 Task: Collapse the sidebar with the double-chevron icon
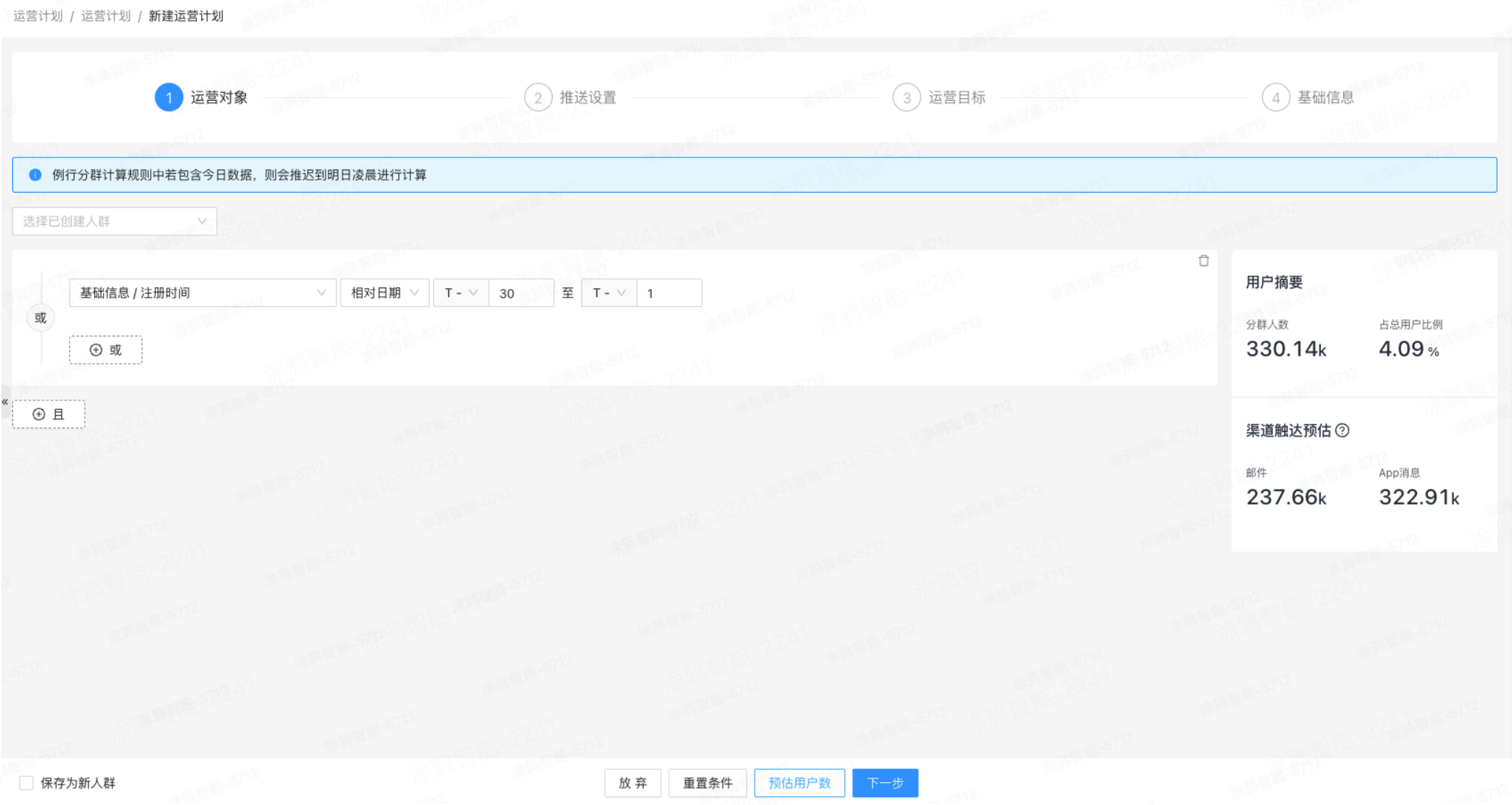tap(5, 402)
